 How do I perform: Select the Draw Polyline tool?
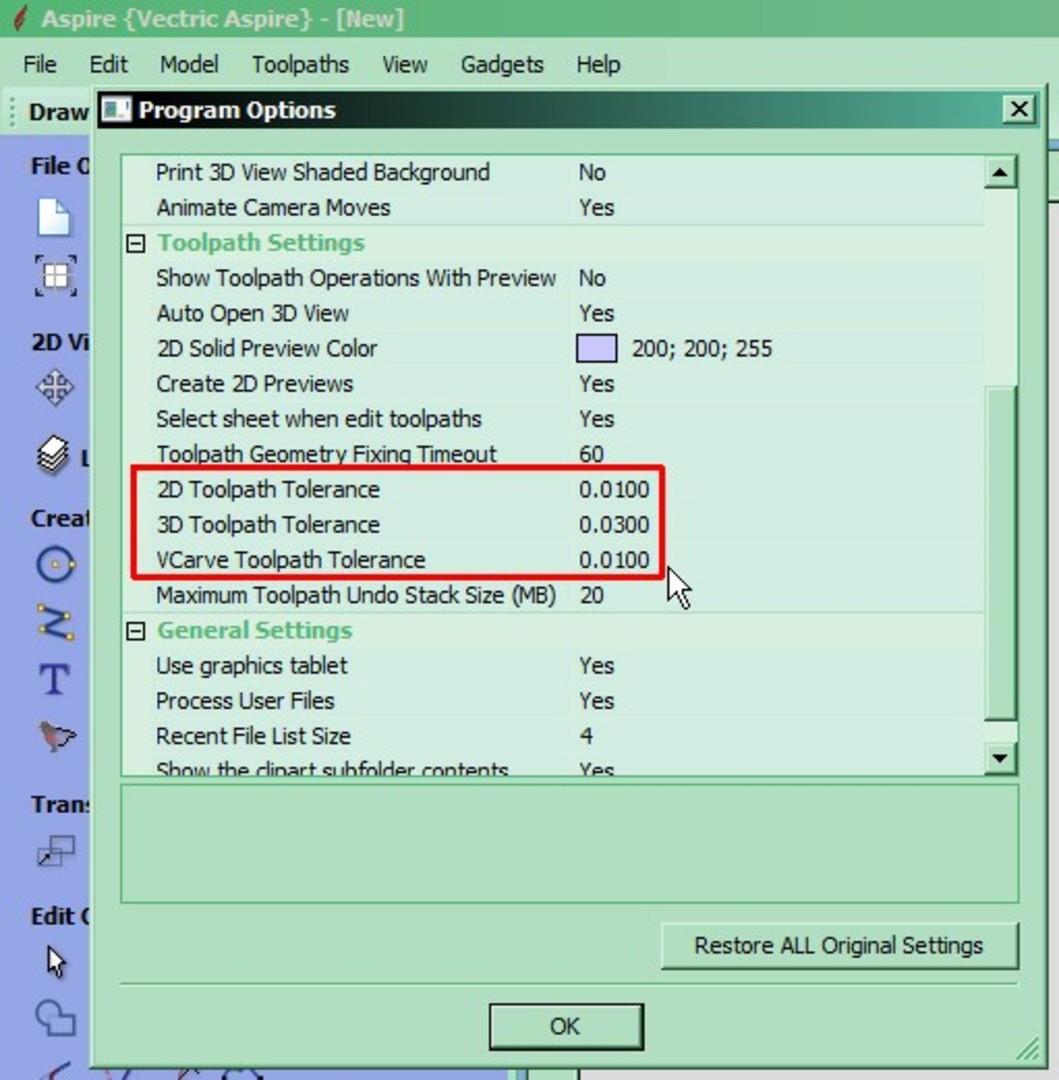coord(55,622)
